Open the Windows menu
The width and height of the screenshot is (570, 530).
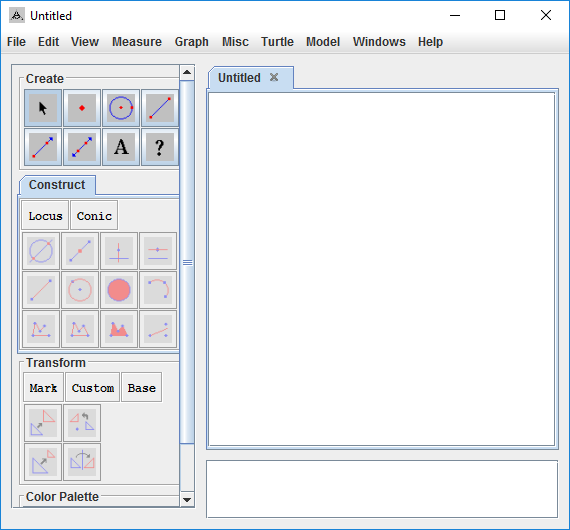379,42
